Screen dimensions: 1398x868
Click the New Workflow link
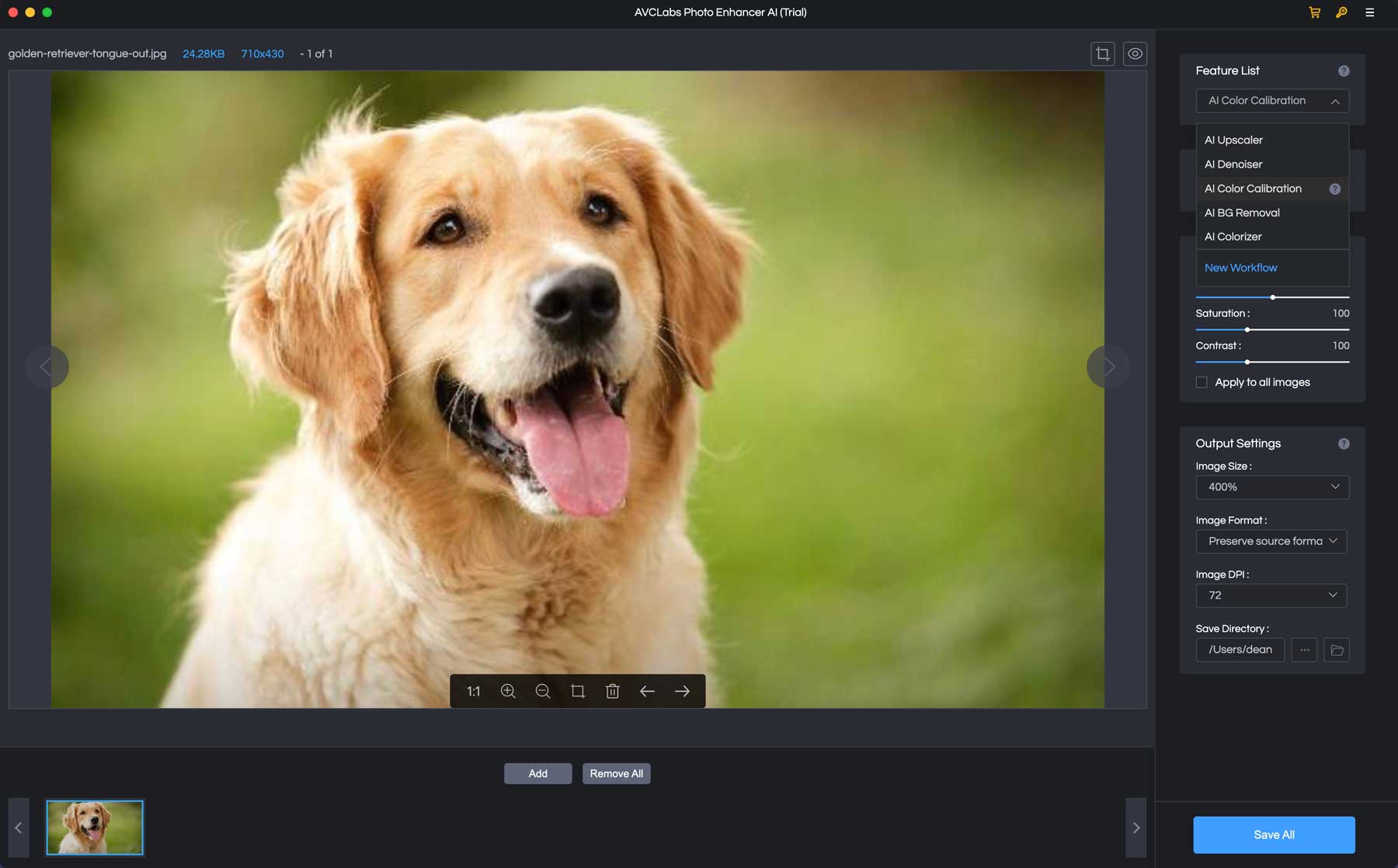click(x=1241, y=267)
